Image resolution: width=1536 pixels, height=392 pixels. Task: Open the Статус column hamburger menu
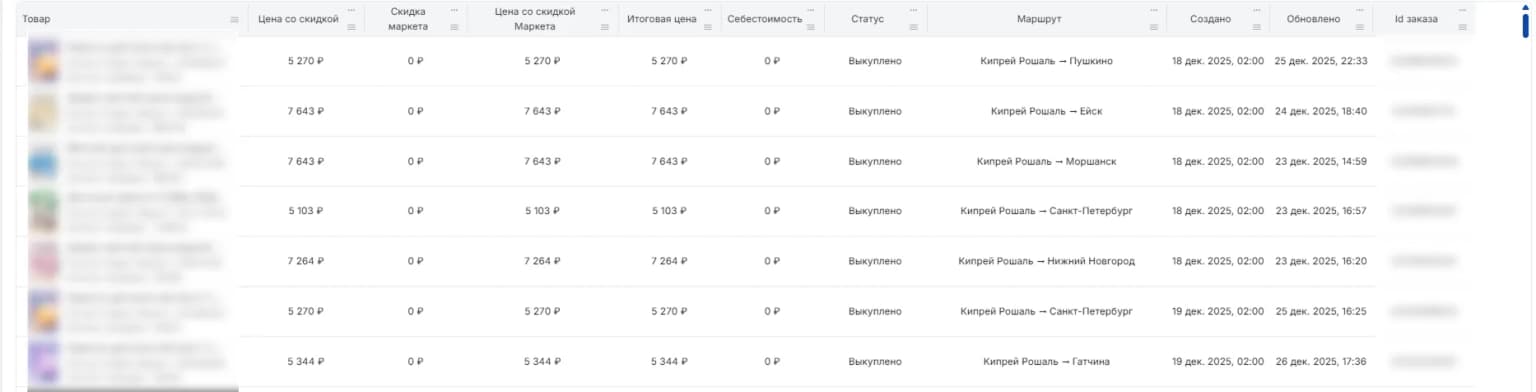click(914, 27)
